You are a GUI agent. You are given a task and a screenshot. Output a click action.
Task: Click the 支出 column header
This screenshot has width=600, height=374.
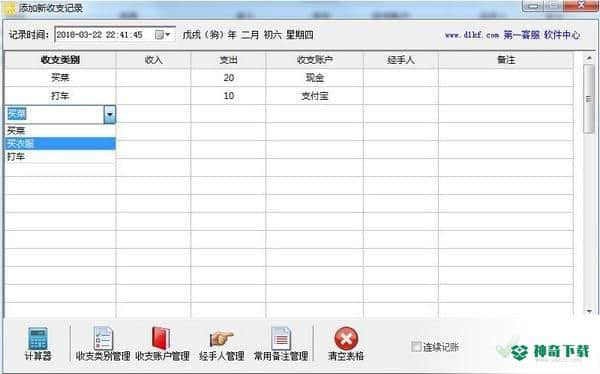[228, 60]
